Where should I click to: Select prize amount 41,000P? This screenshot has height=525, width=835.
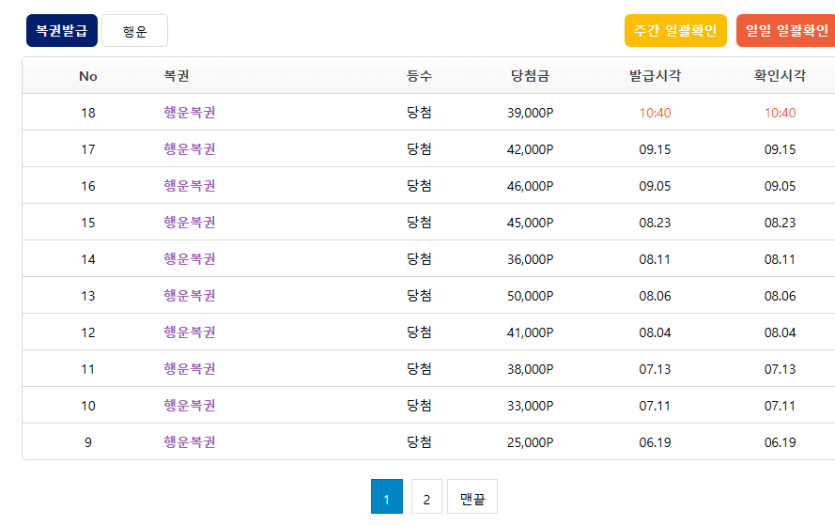click(530, 333)
